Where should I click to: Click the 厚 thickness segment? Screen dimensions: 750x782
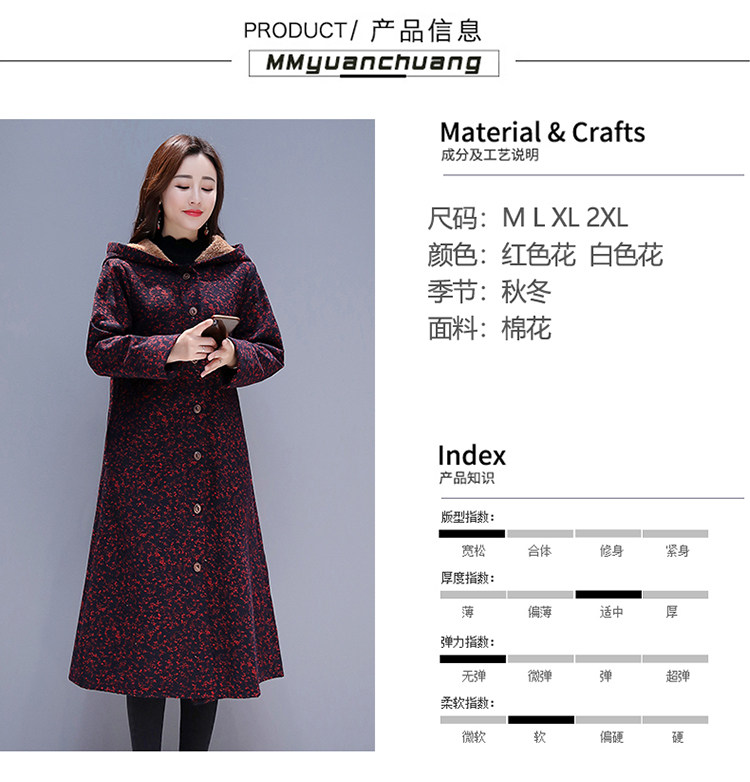(676, 594)
